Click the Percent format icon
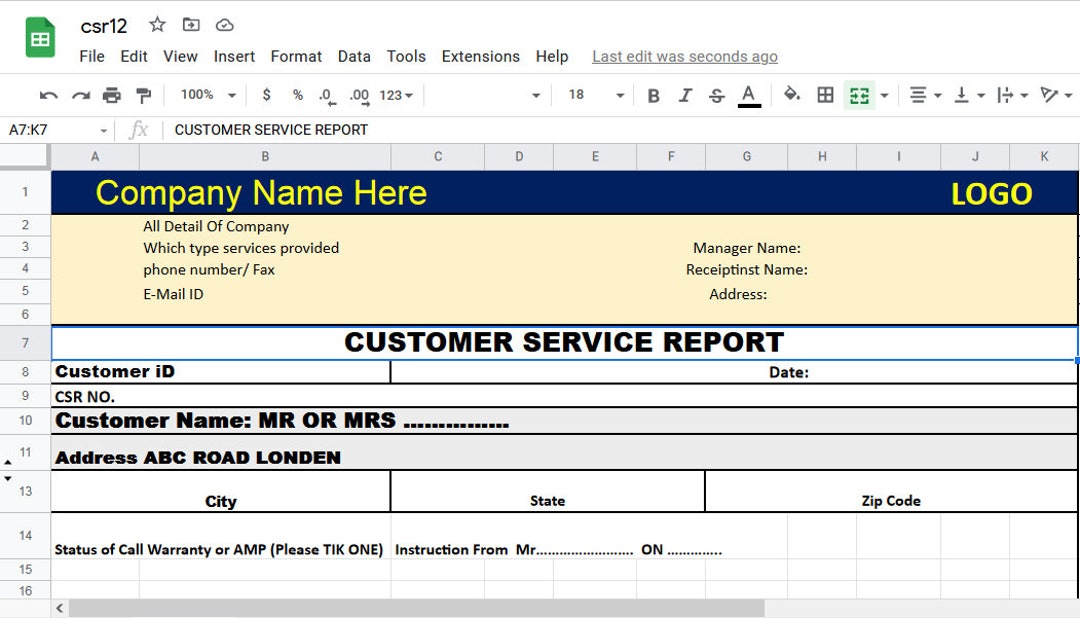This screenshot has height=618, width=1080. [x=295, y=96]
